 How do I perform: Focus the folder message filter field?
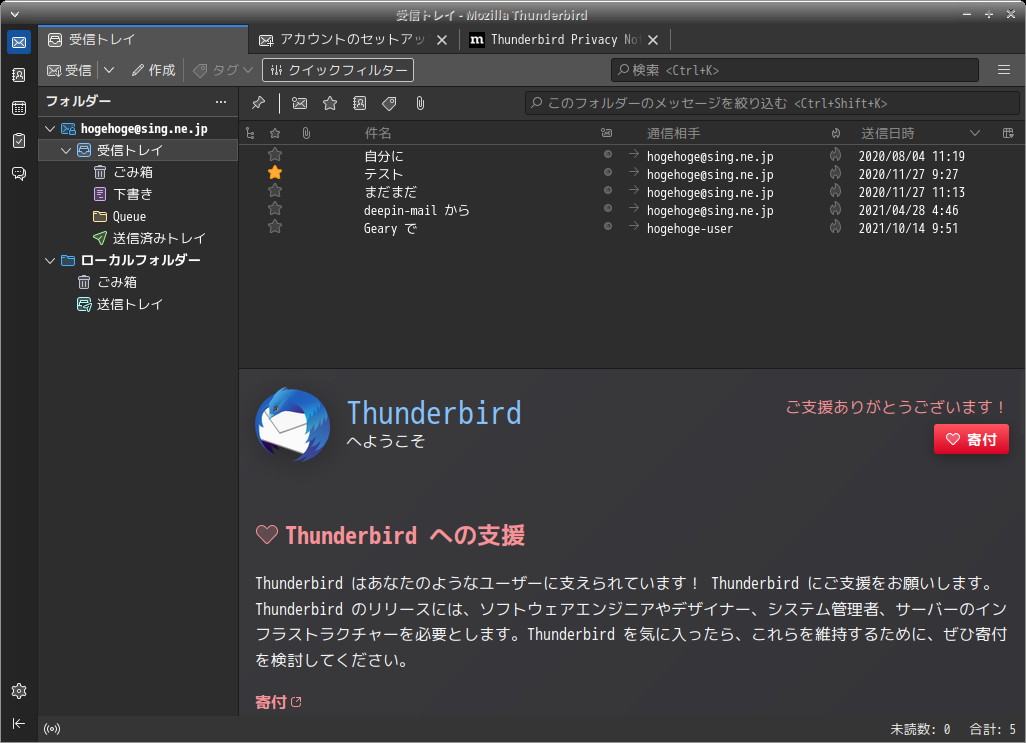coord(772,103)
